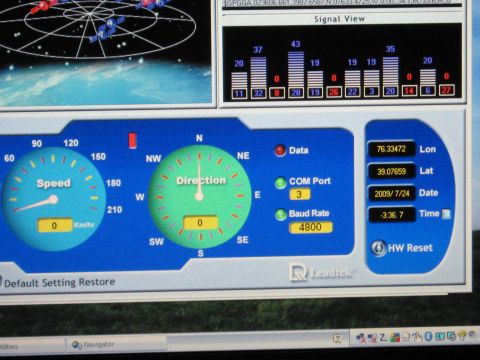The width and height of the screenshot is (480, 360).
Task: Select satellite box 19 in Signal View
Action: (315, 92)
